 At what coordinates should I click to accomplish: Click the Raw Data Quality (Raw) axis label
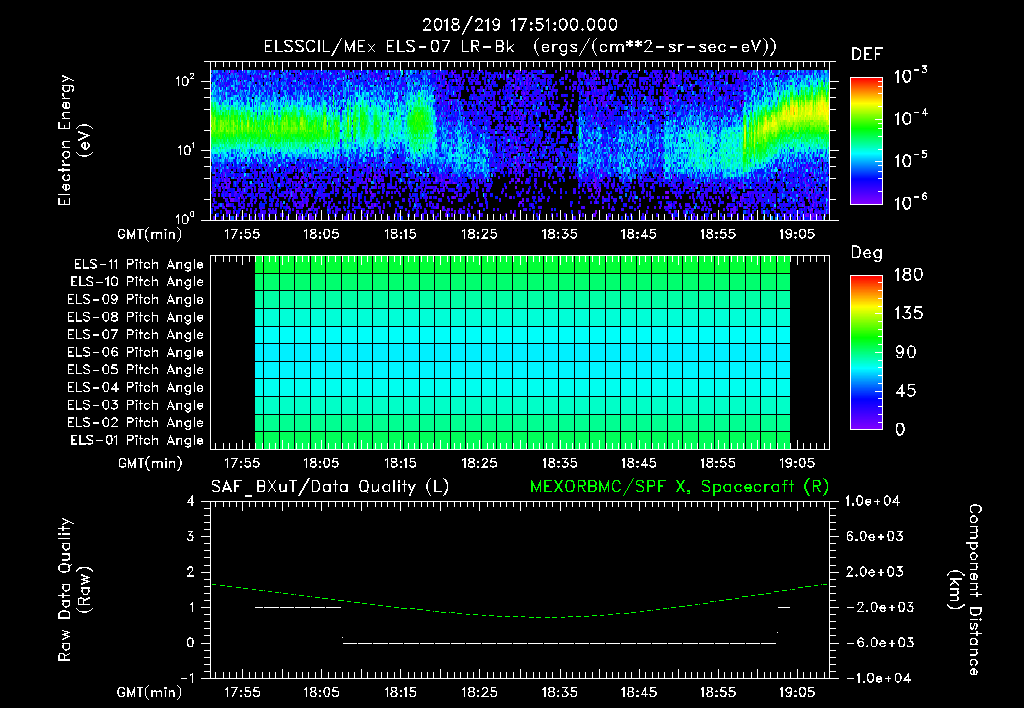pyautogui.click(x=74, y=590)
